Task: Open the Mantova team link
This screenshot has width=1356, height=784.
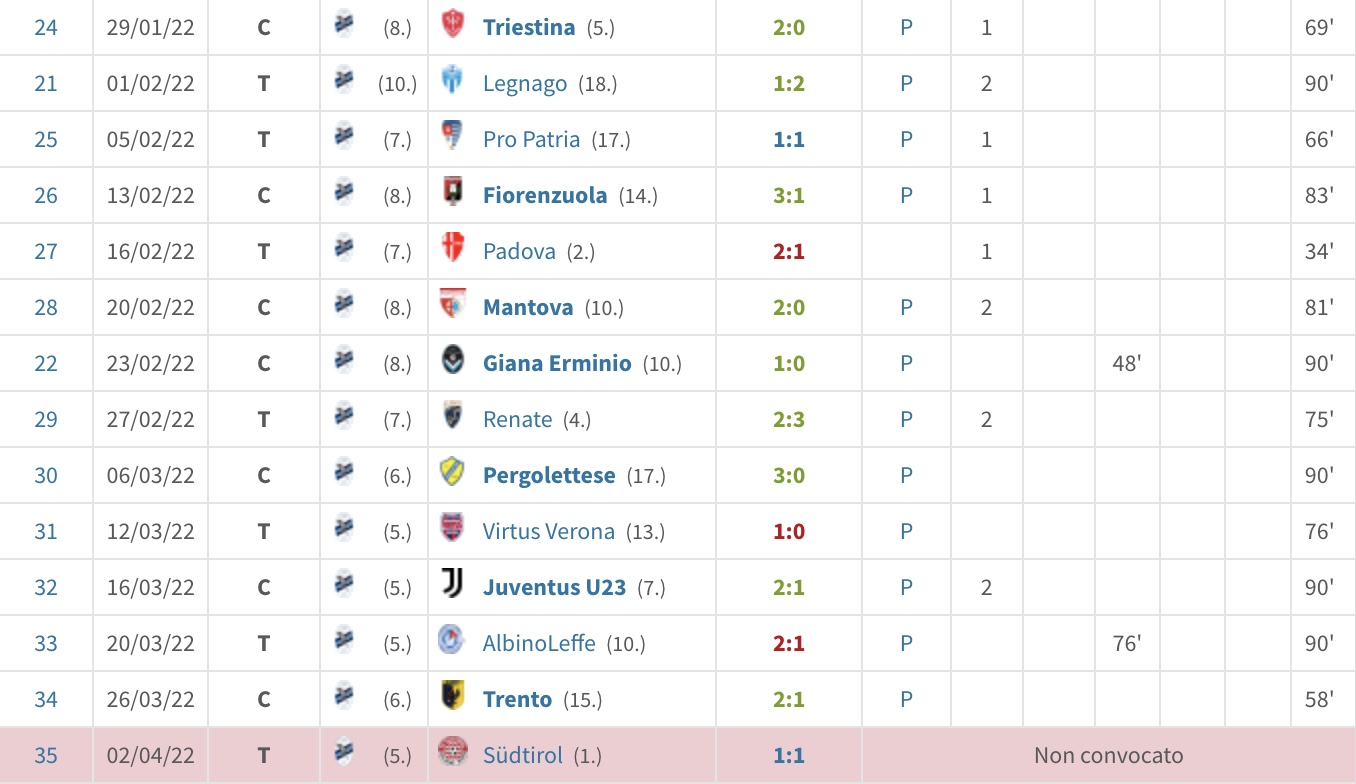Action: coord(527,307)
